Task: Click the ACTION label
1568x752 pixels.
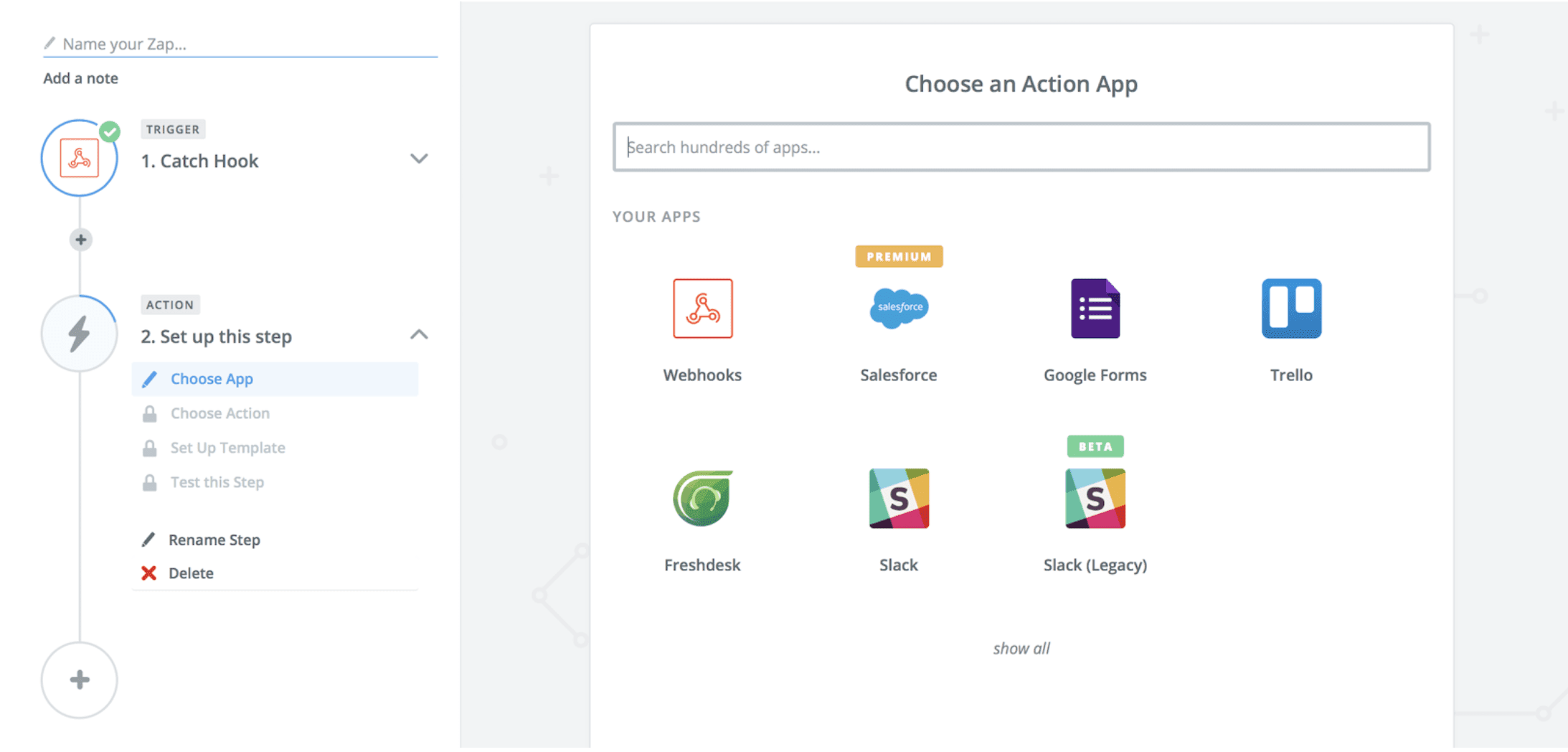Action: pyautogui.click(x=170, y=305)
